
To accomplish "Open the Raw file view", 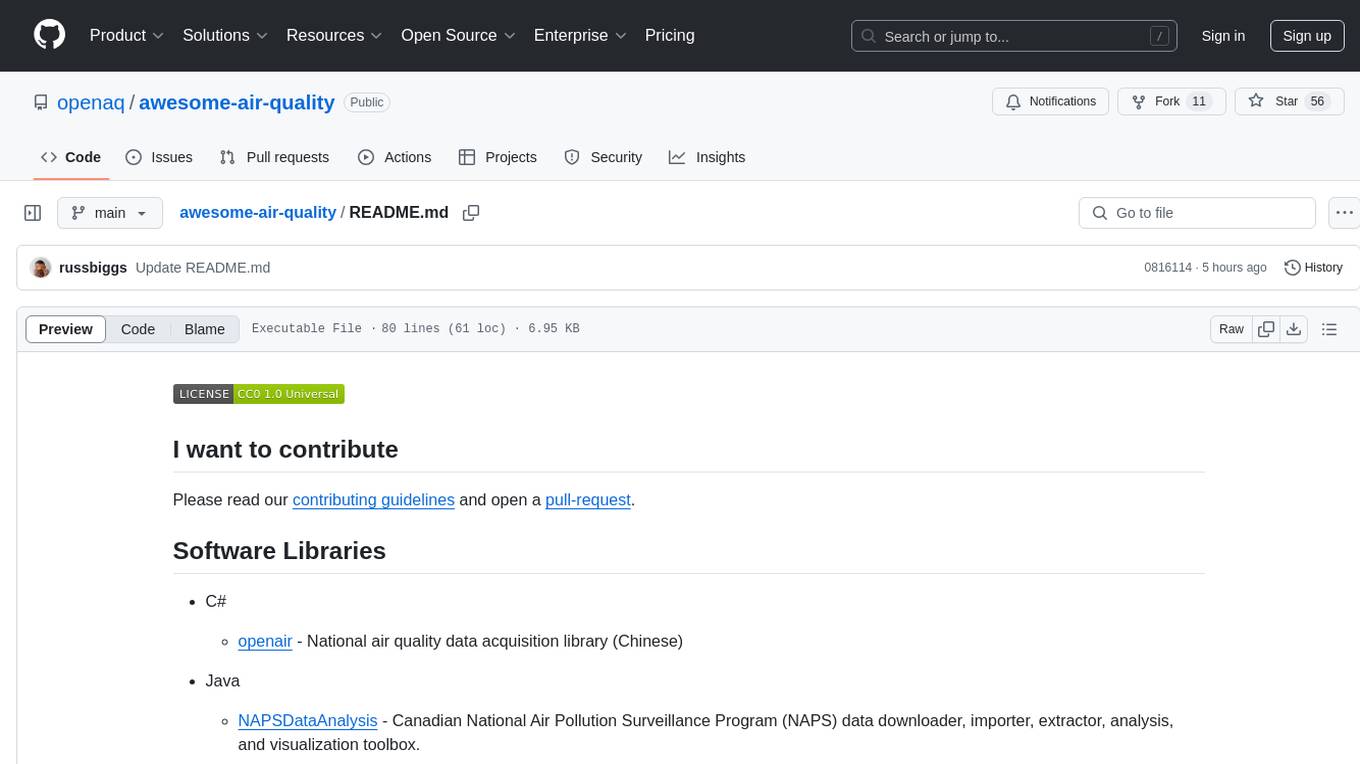I will coord(1231,329).
